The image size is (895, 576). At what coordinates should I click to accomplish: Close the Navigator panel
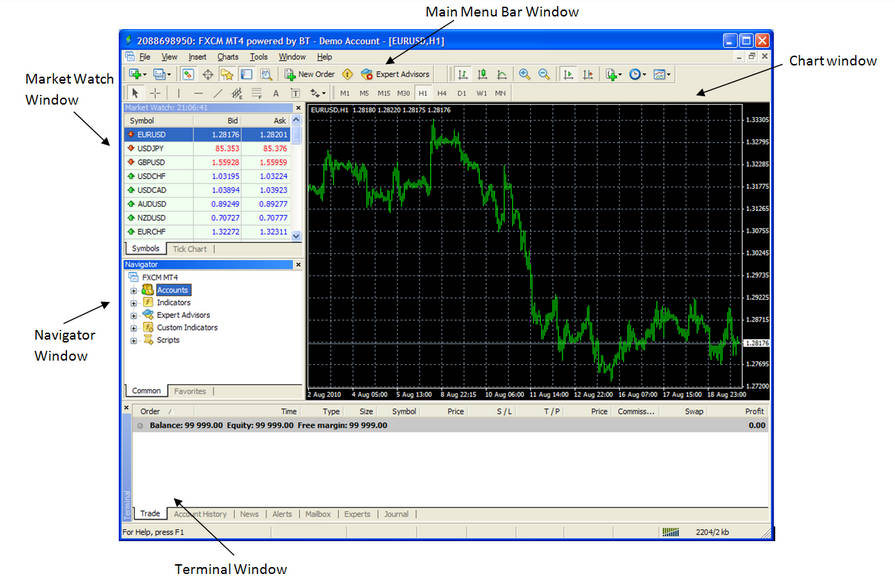pyautogui.click(x=298, y=265)
